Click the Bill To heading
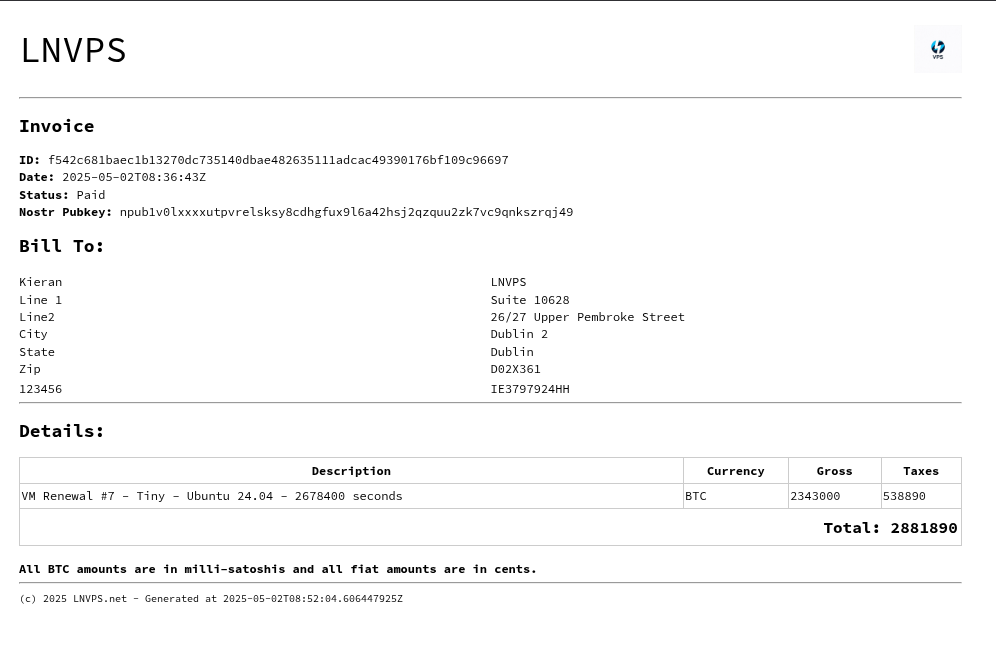The image size is (996, 655). tap(61, 246)
